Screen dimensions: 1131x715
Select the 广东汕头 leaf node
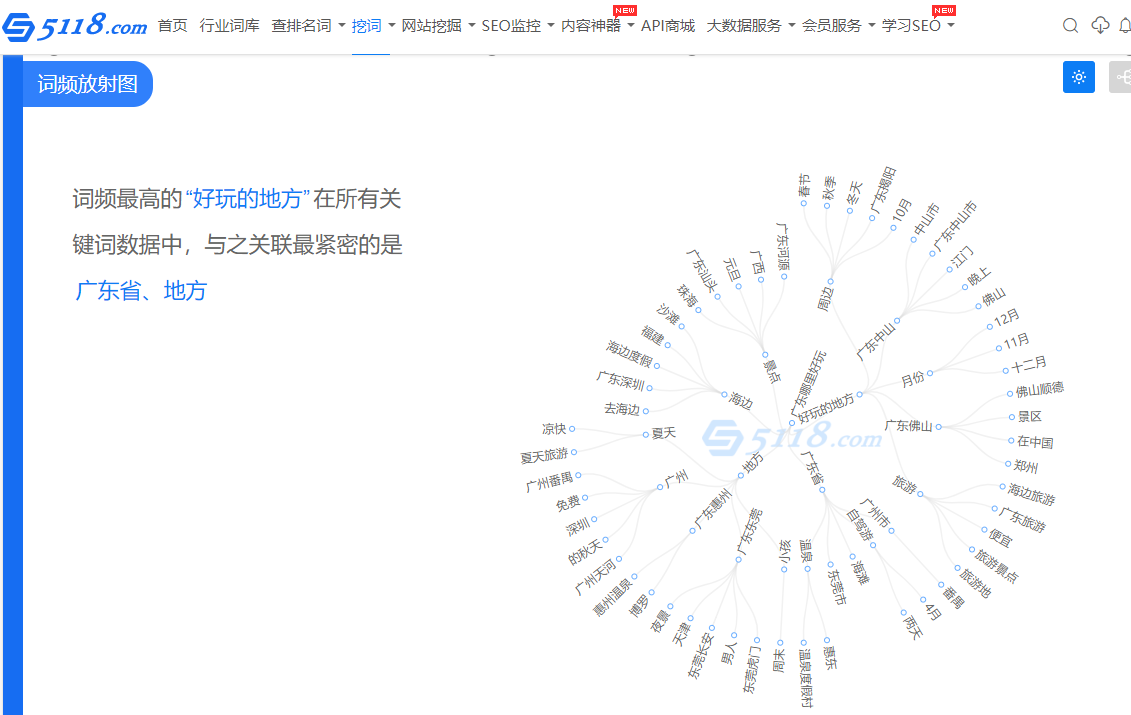(x=702, y=271)
